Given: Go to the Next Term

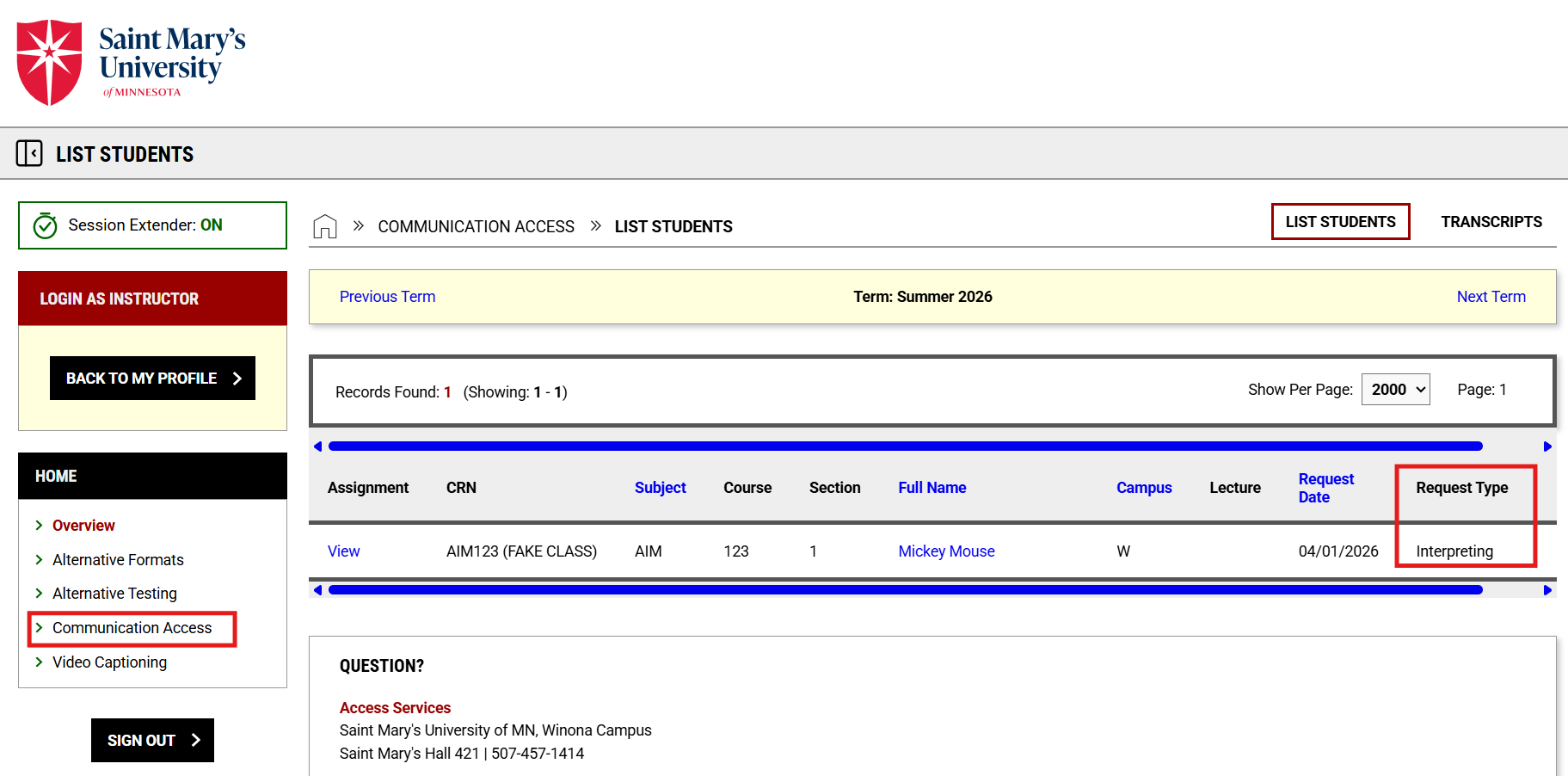Looking at the screenshot, I should pos(1491,297).
